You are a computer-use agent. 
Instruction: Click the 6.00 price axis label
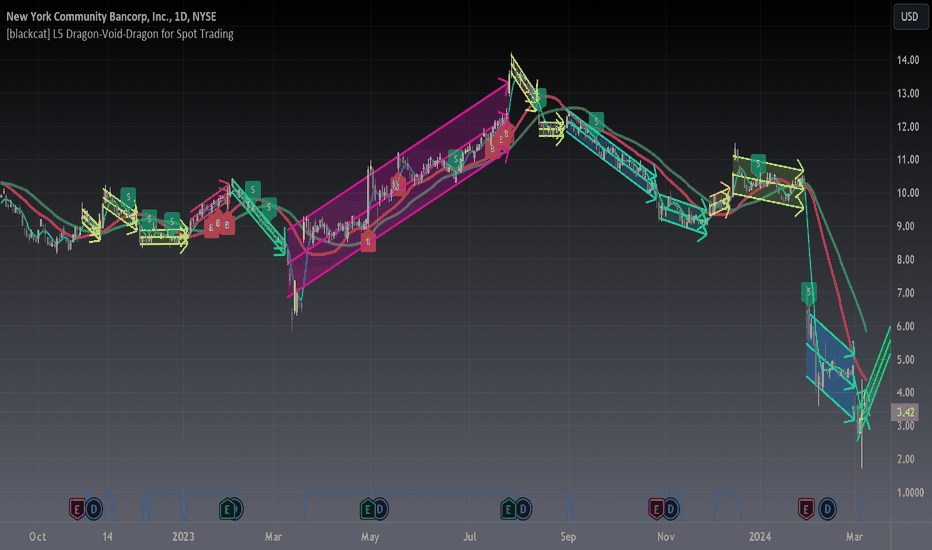pyautogui.click(x=905, y=326)
